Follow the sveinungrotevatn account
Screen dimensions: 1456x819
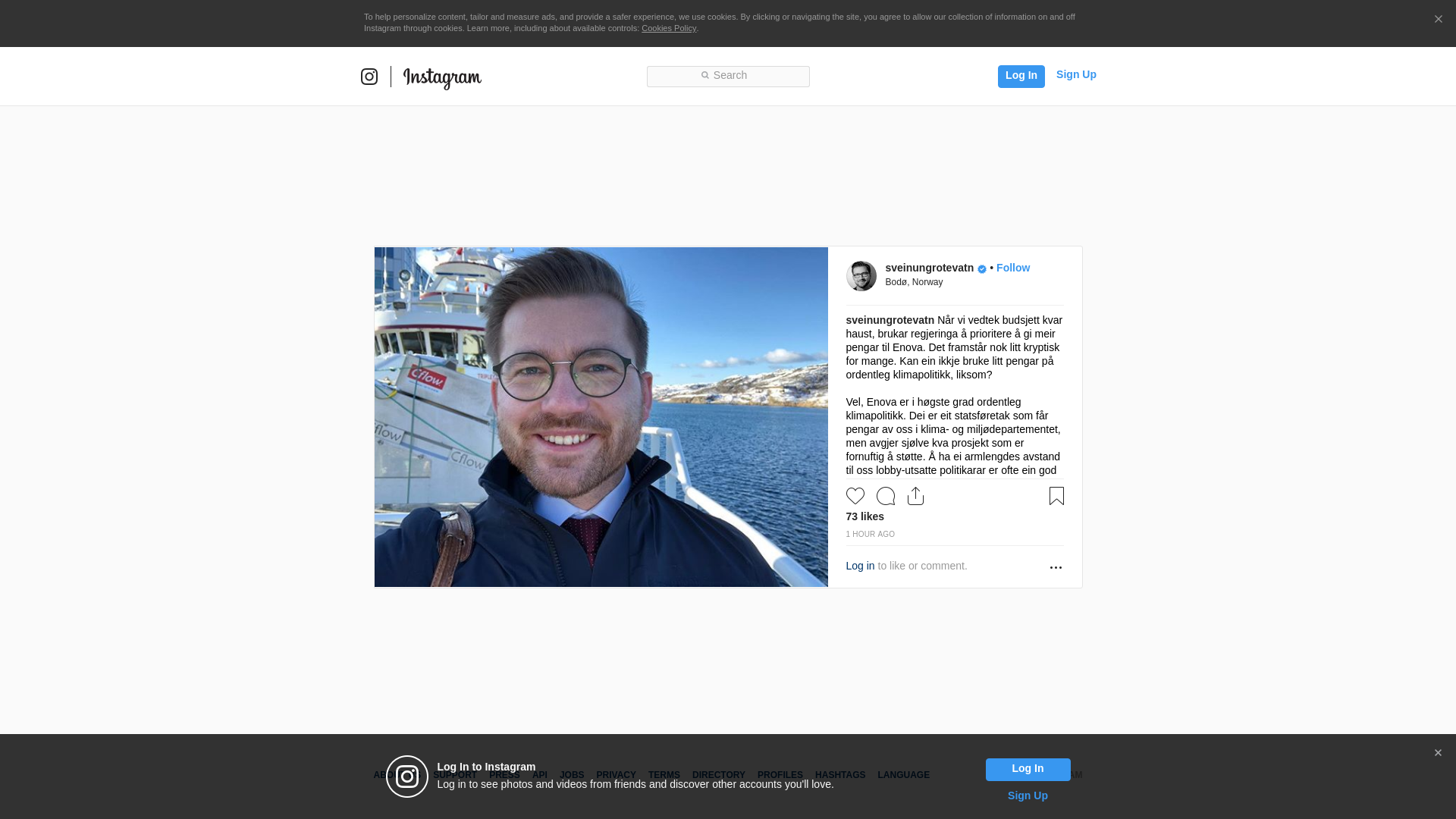(x=1013, y=268)
